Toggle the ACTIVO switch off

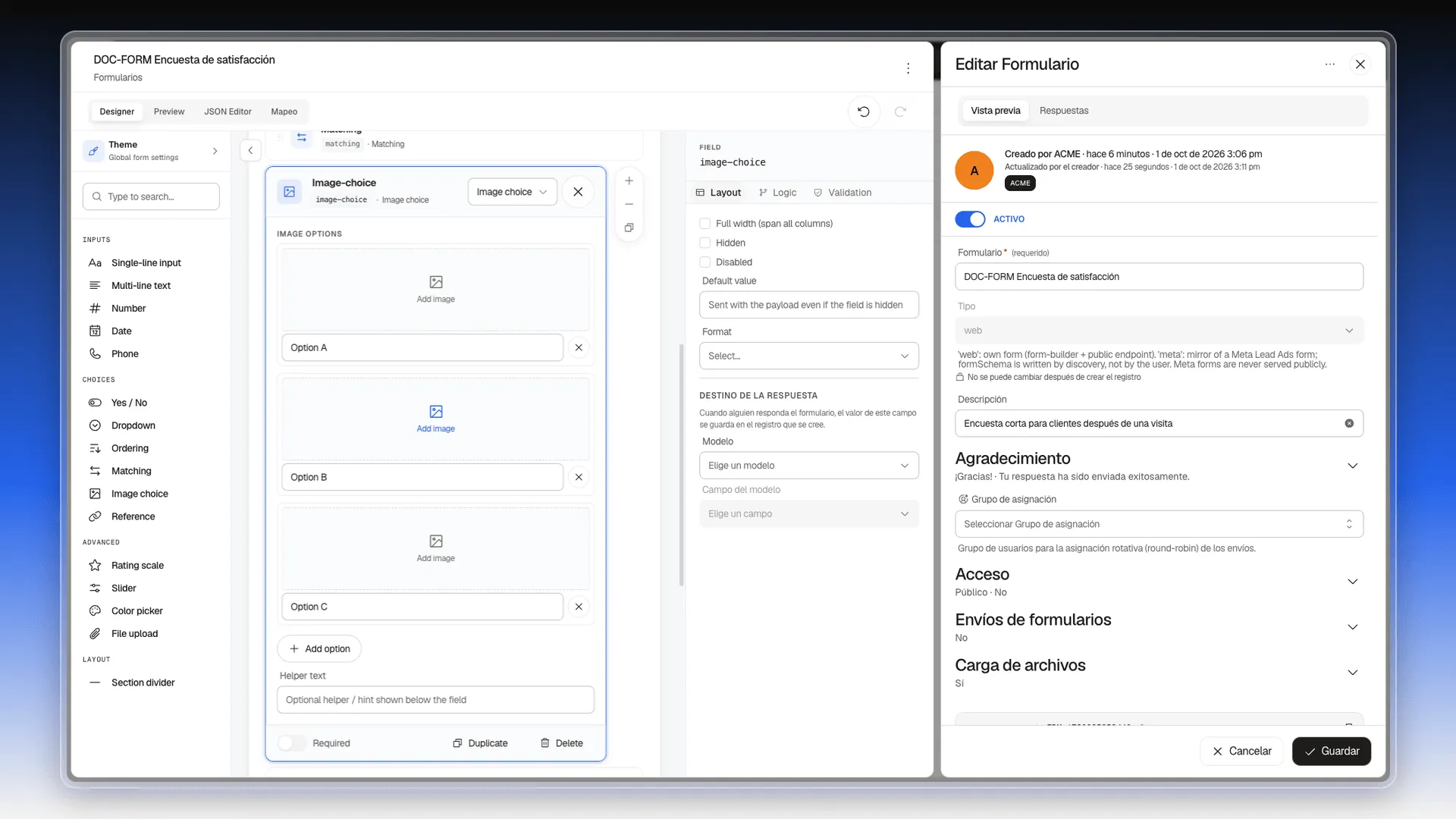pos(970,219)
